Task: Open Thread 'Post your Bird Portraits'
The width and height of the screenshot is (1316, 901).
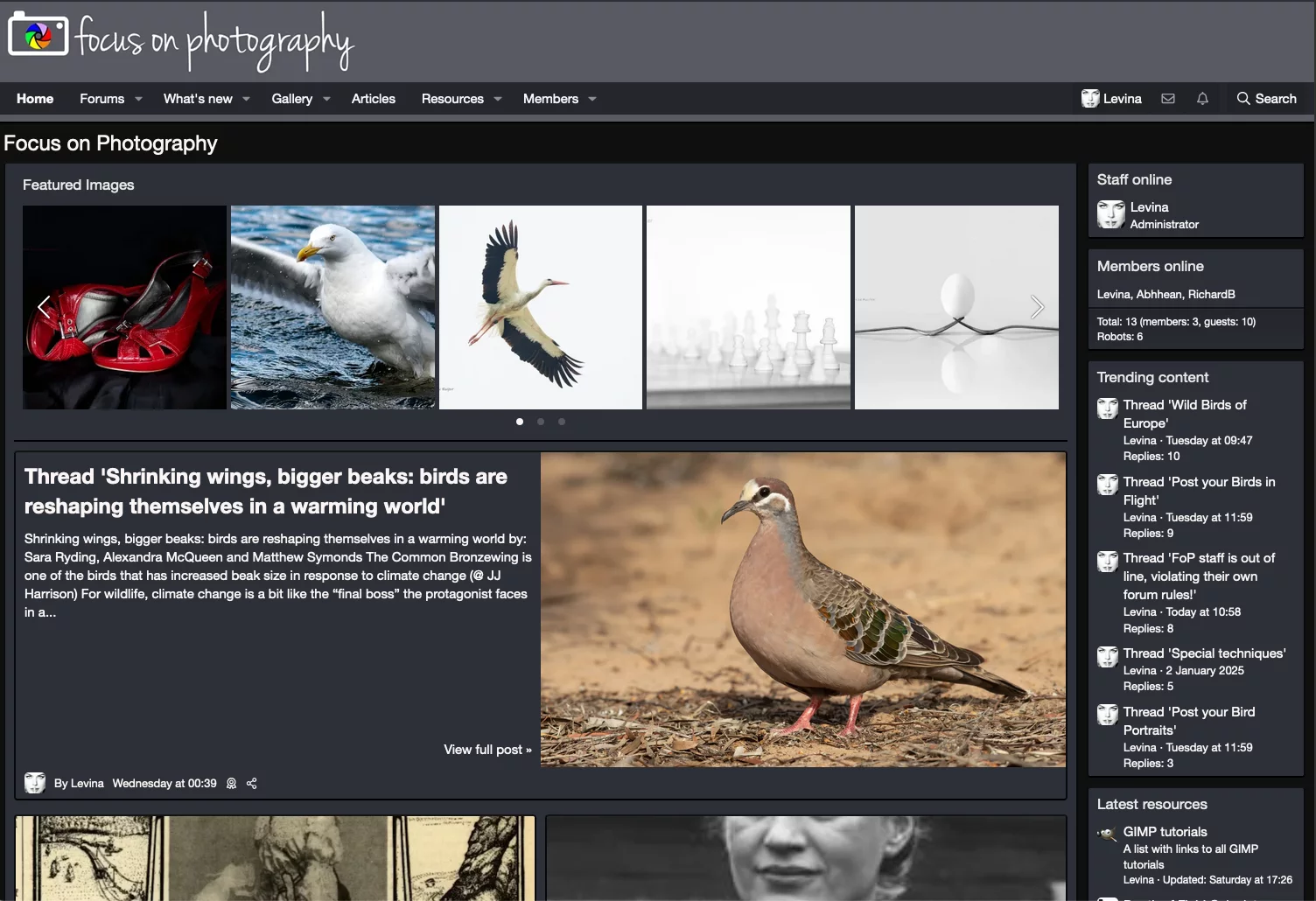Action: (1189, 721)
